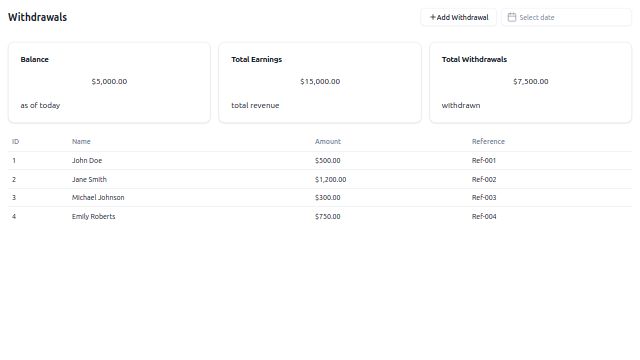640x360 pixels.
Task: Click the Withdrawals page heading
Action: 38,17
